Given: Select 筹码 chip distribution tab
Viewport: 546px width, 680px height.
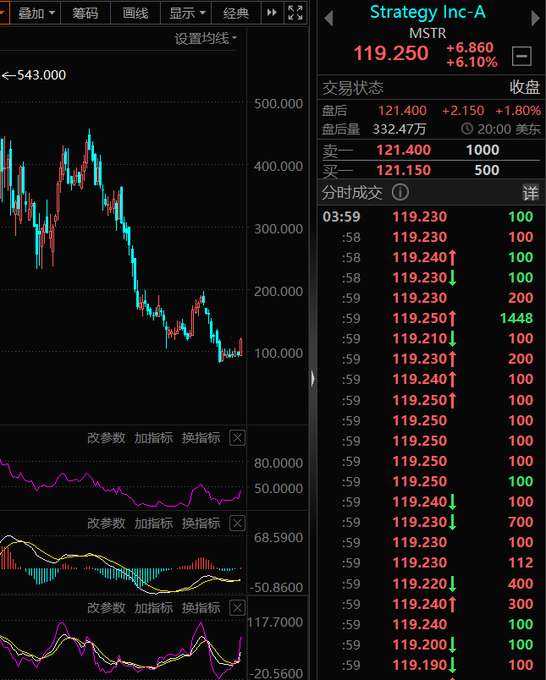Looking at the screenshot, I should coord(85,13).
